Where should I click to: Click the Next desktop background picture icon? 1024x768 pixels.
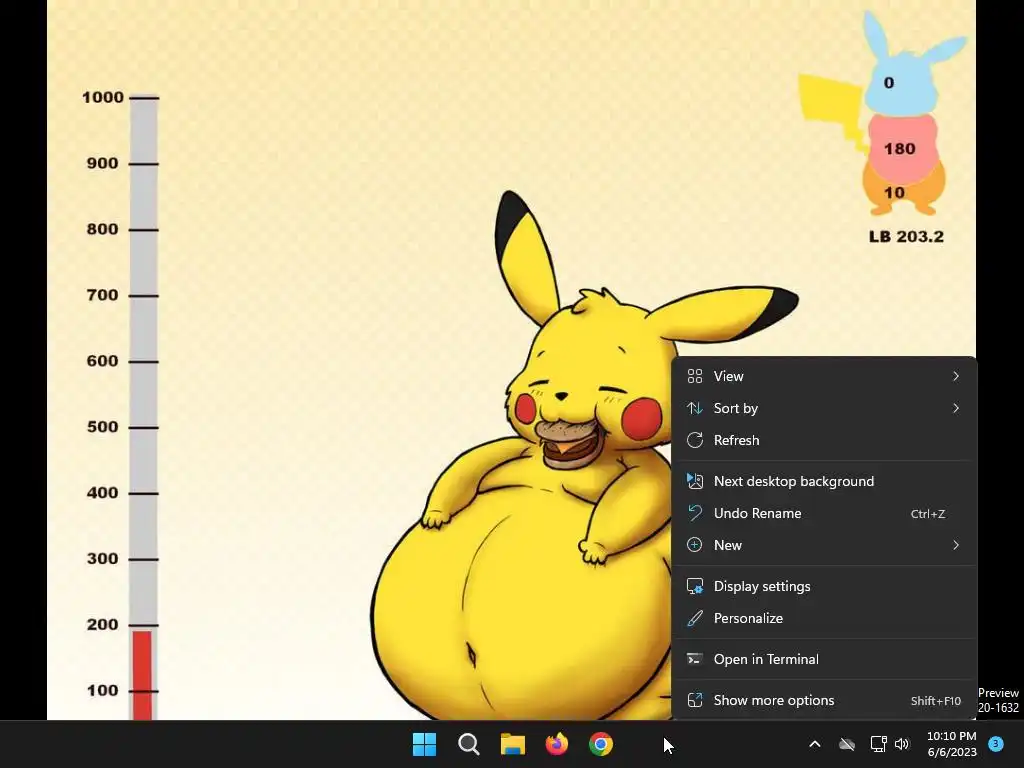pyautogui.click(x=695, y=481)
